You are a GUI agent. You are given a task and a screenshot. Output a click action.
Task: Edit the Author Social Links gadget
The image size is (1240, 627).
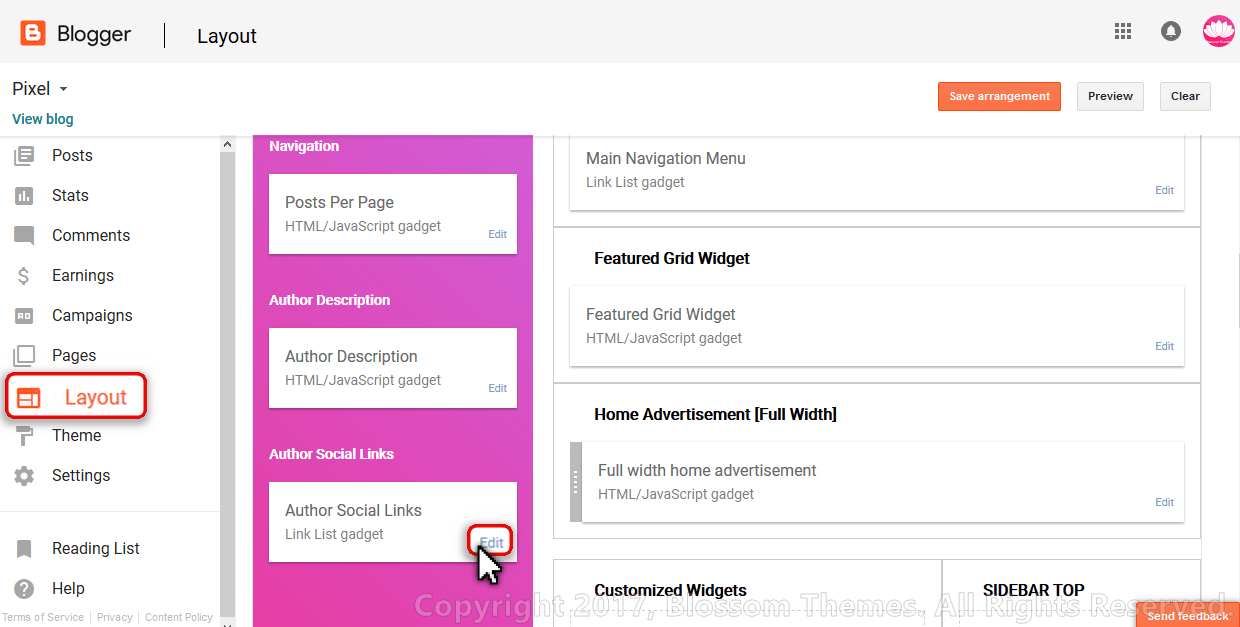[491, 542]
